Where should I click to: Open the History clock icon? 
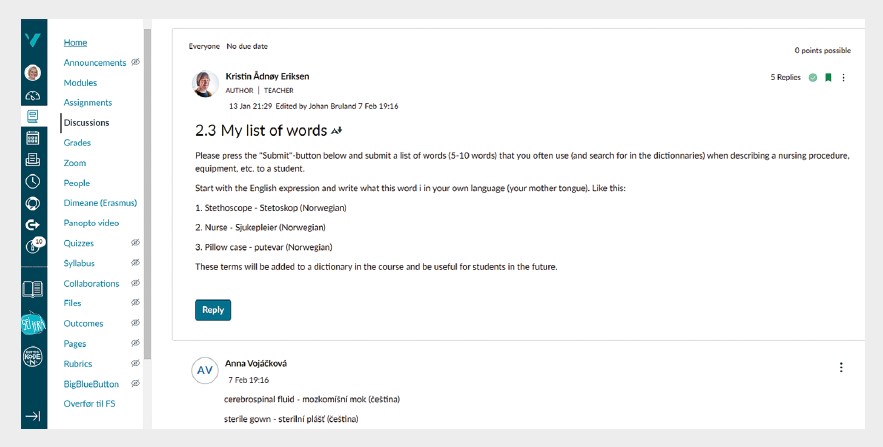coord(32,181)
